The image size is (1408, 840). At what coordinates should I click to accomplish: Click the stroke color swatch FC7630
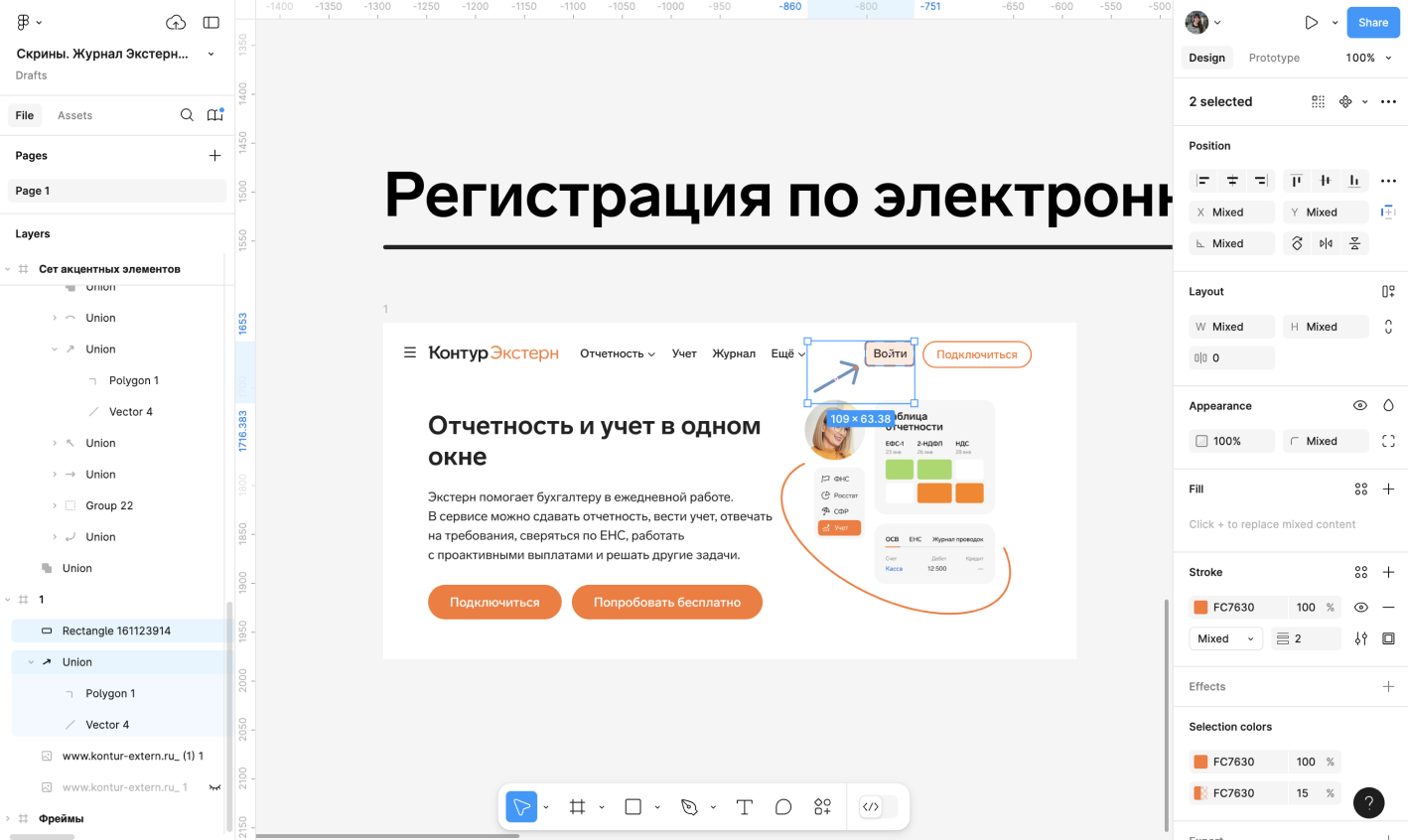point(1200,607)
